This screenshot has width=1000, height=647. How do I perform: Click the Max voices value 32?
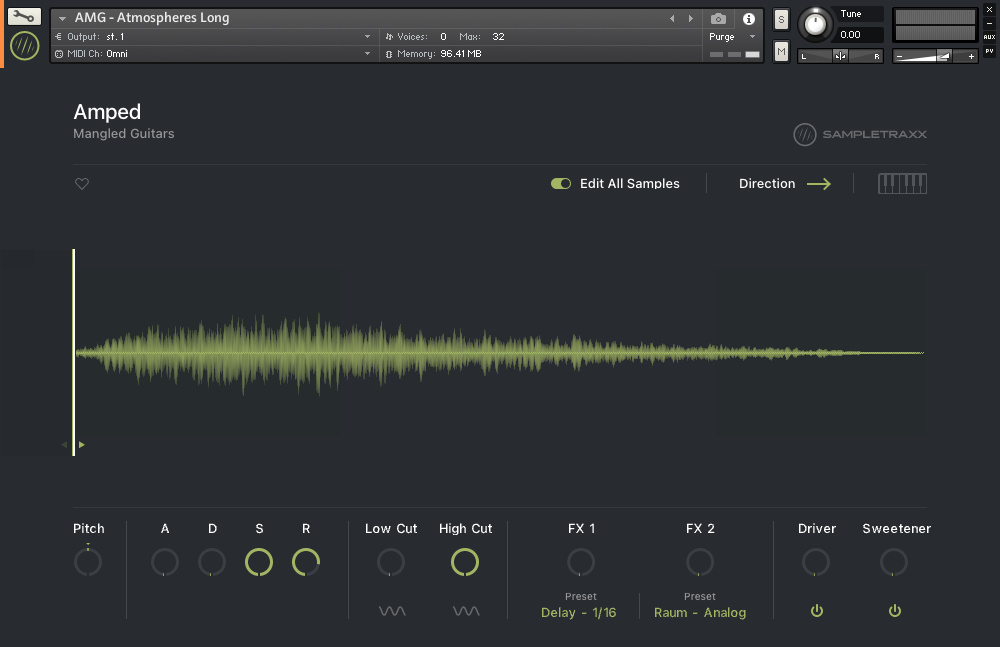(498, 36)
